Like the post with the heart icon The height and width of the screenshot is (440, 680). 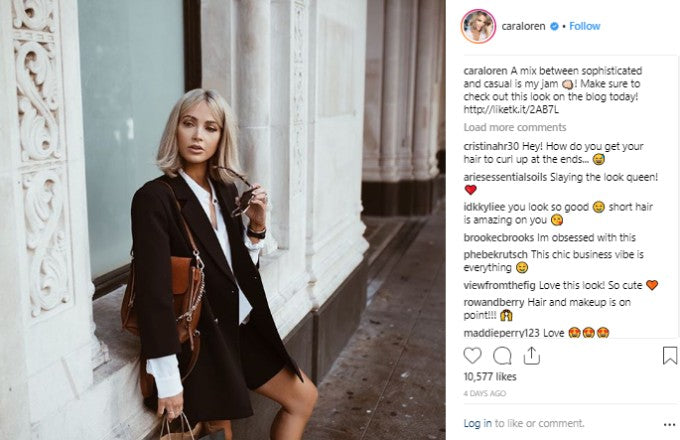click(472, 355)
